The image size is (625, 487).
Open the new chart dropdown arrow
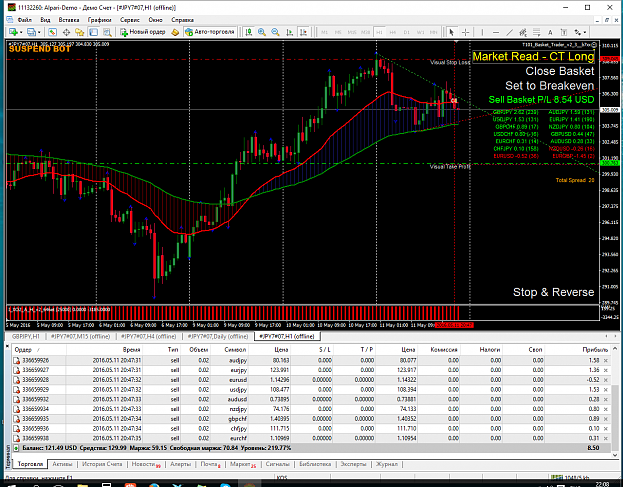[21, 33]
